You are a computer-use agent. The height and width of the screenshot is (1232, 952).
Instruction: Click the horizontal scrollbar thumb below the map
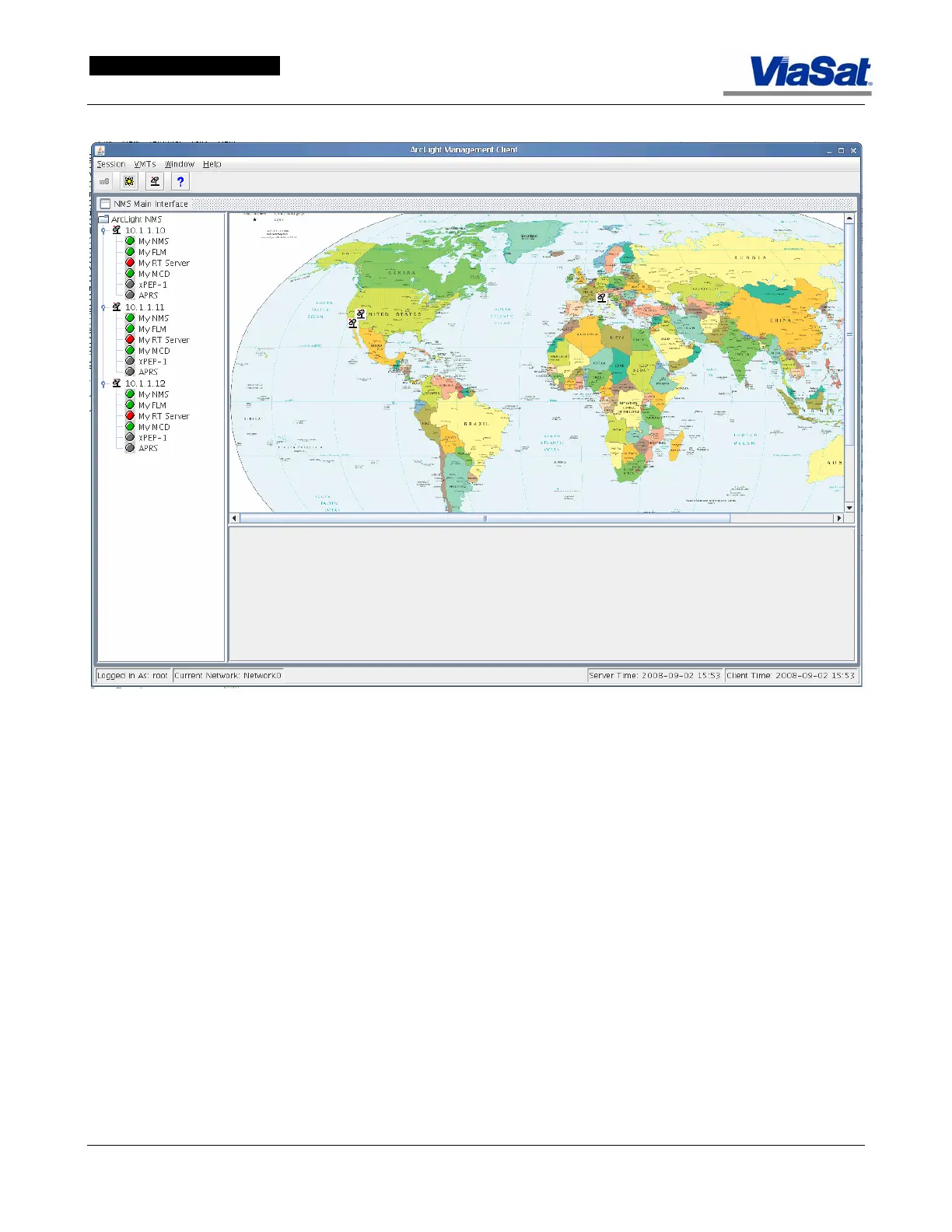[485, 518]
